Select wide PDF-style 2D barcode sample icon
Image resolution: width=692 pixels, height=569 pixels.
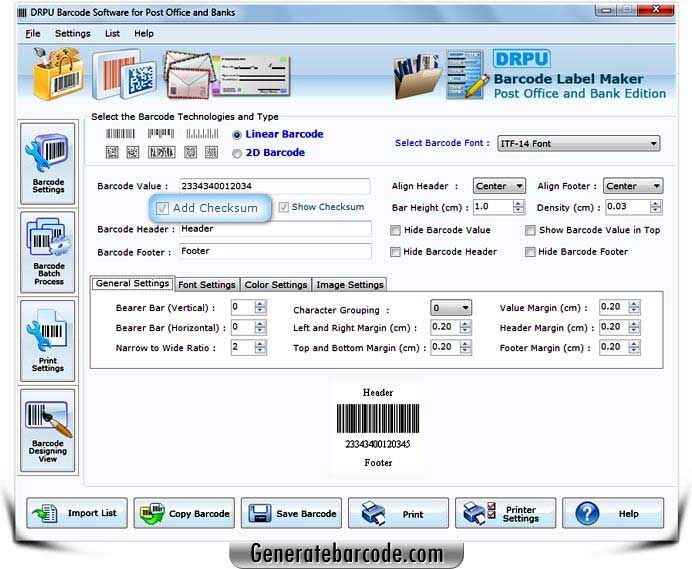tap(162, 152)
